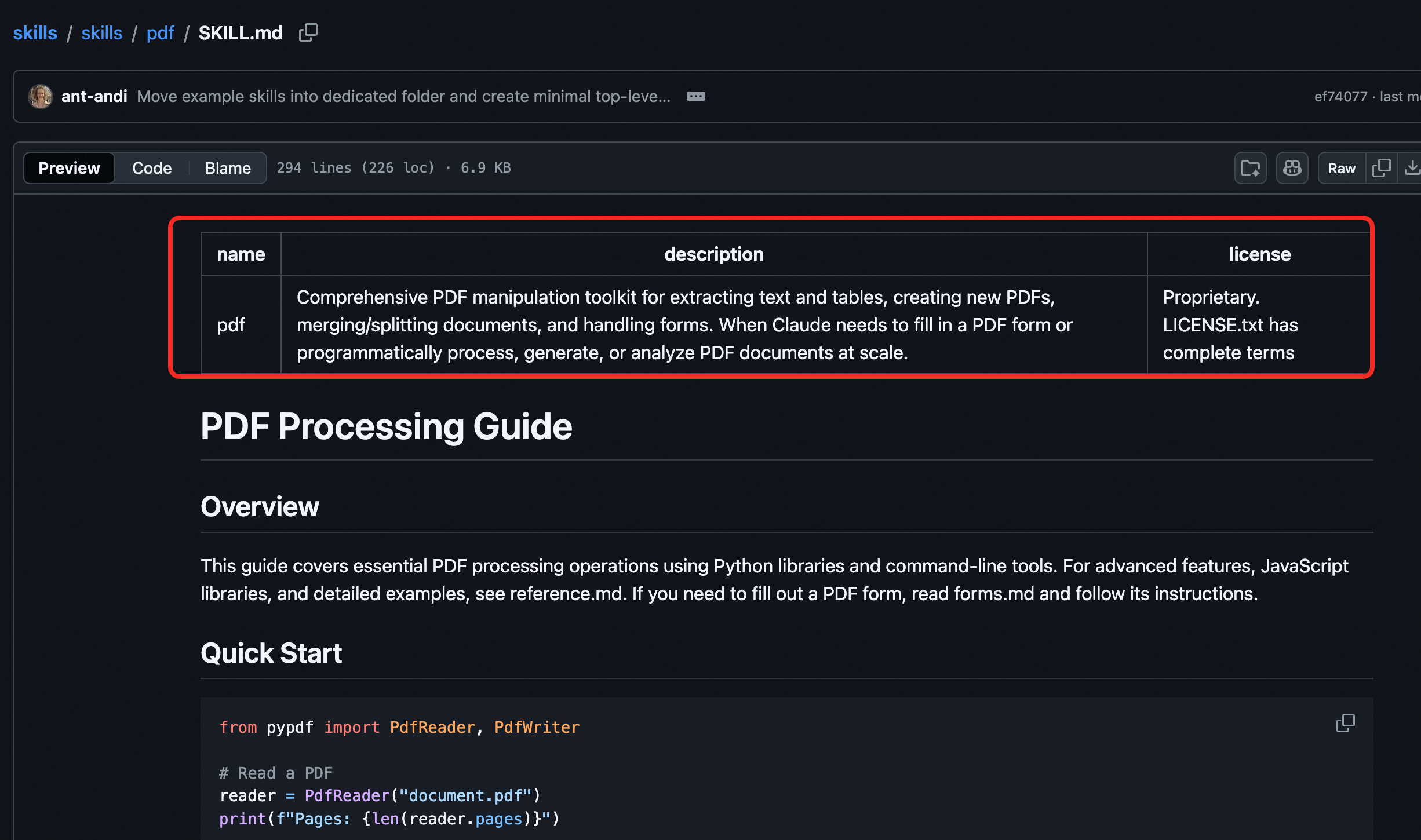1421x840 pixels.
Task: Open ant-andi's profile username link
Action: pyautogui.click(x=94, y=96)
